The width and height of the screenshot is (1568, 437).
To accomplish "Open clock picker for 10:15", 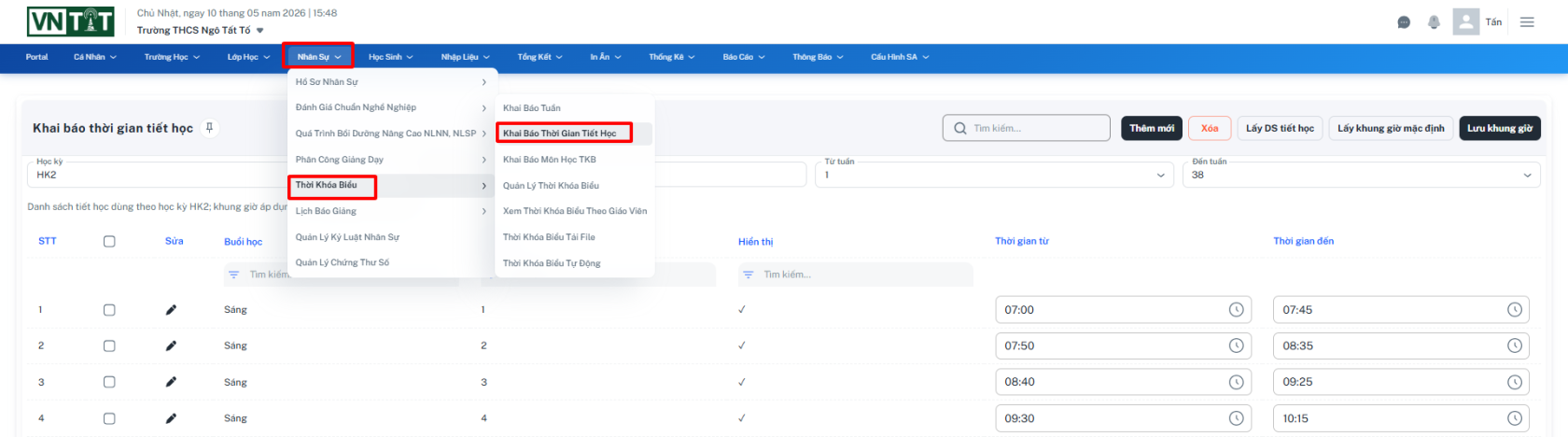I will pyautogui.click(x=1514, y=418).
